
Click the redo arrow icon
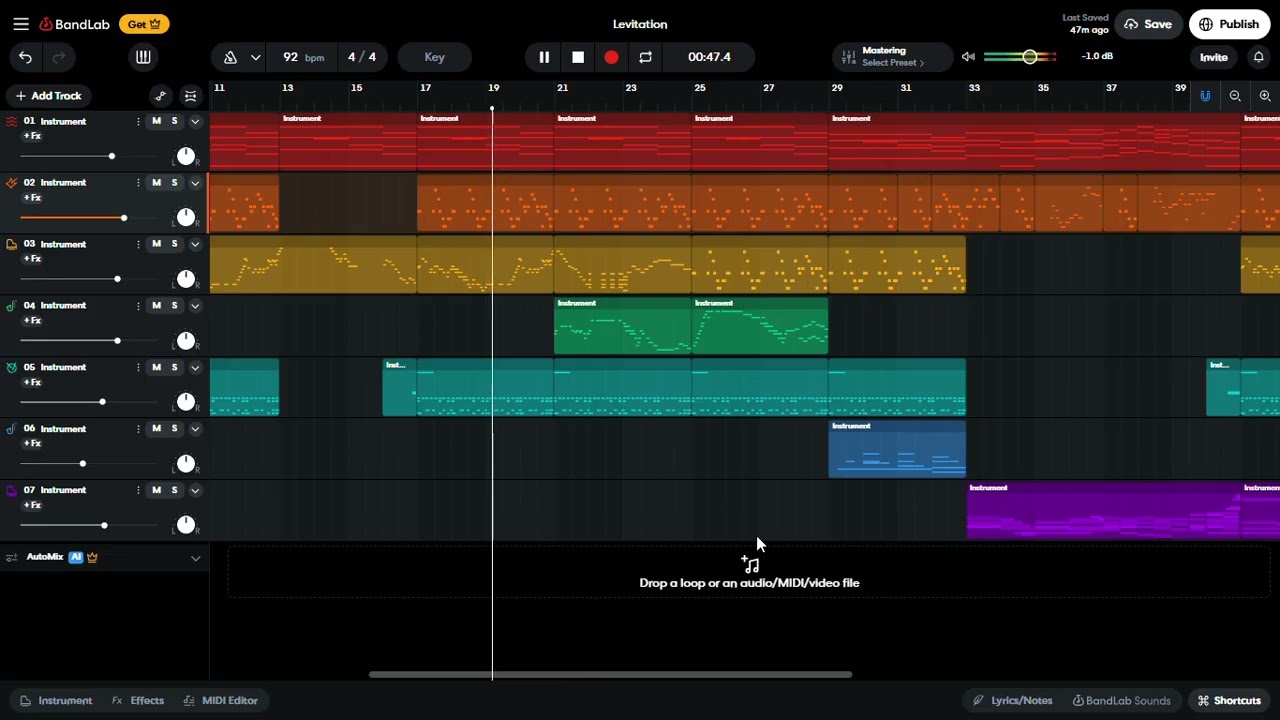tap(59, 57)
